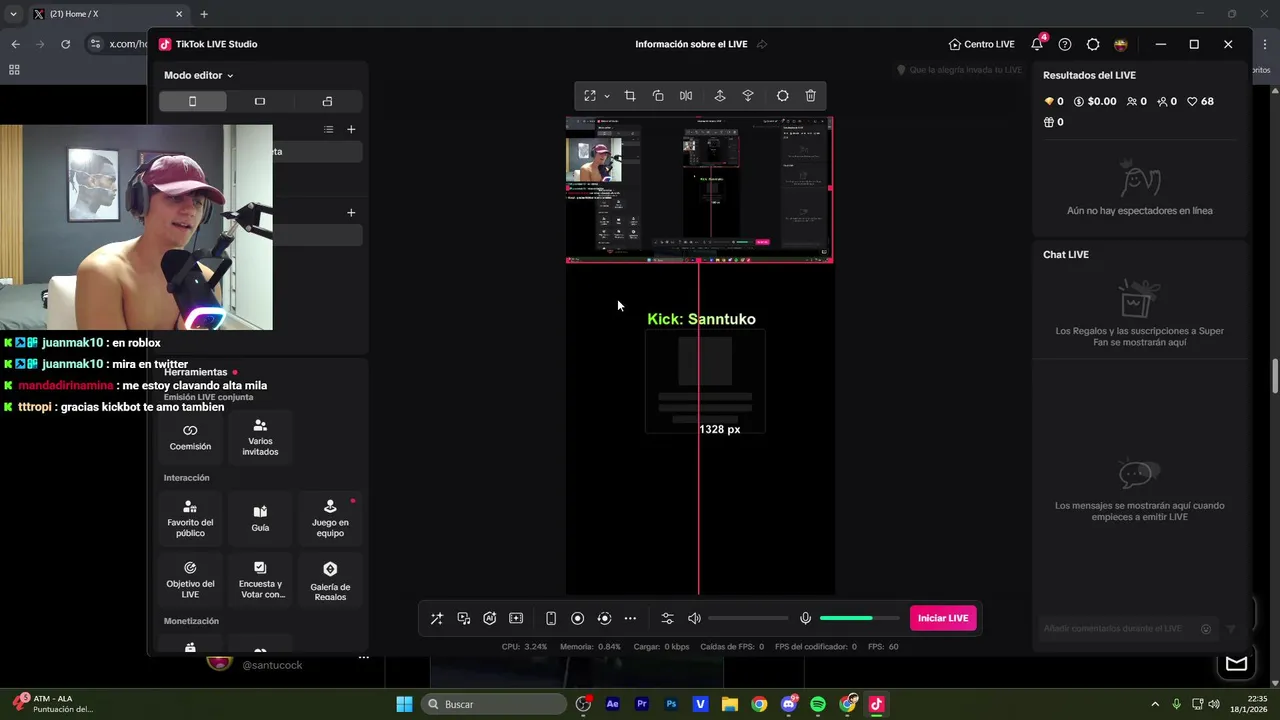Click the Iniciar LIVE button
The image size is (1280, 720).
pos(943,618)
